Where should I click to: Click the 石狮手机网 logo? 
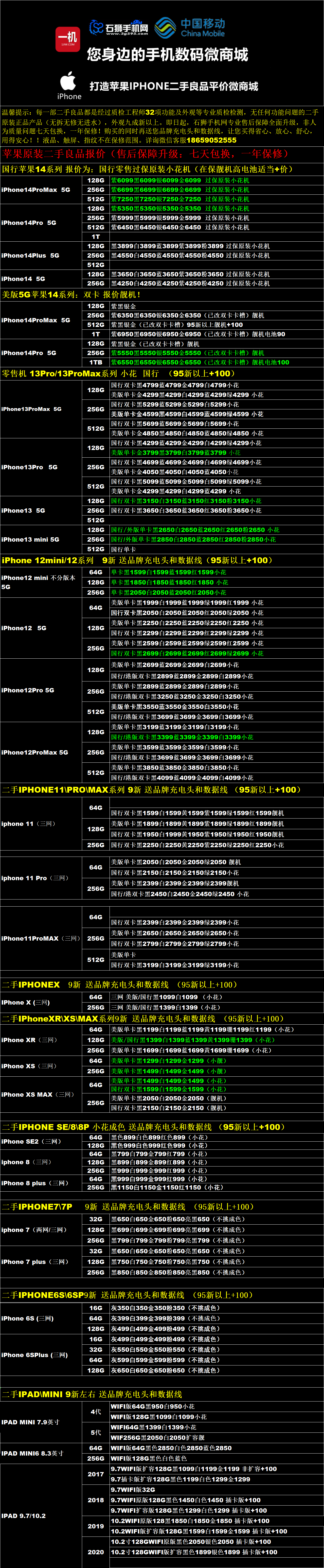pos(119,28)
